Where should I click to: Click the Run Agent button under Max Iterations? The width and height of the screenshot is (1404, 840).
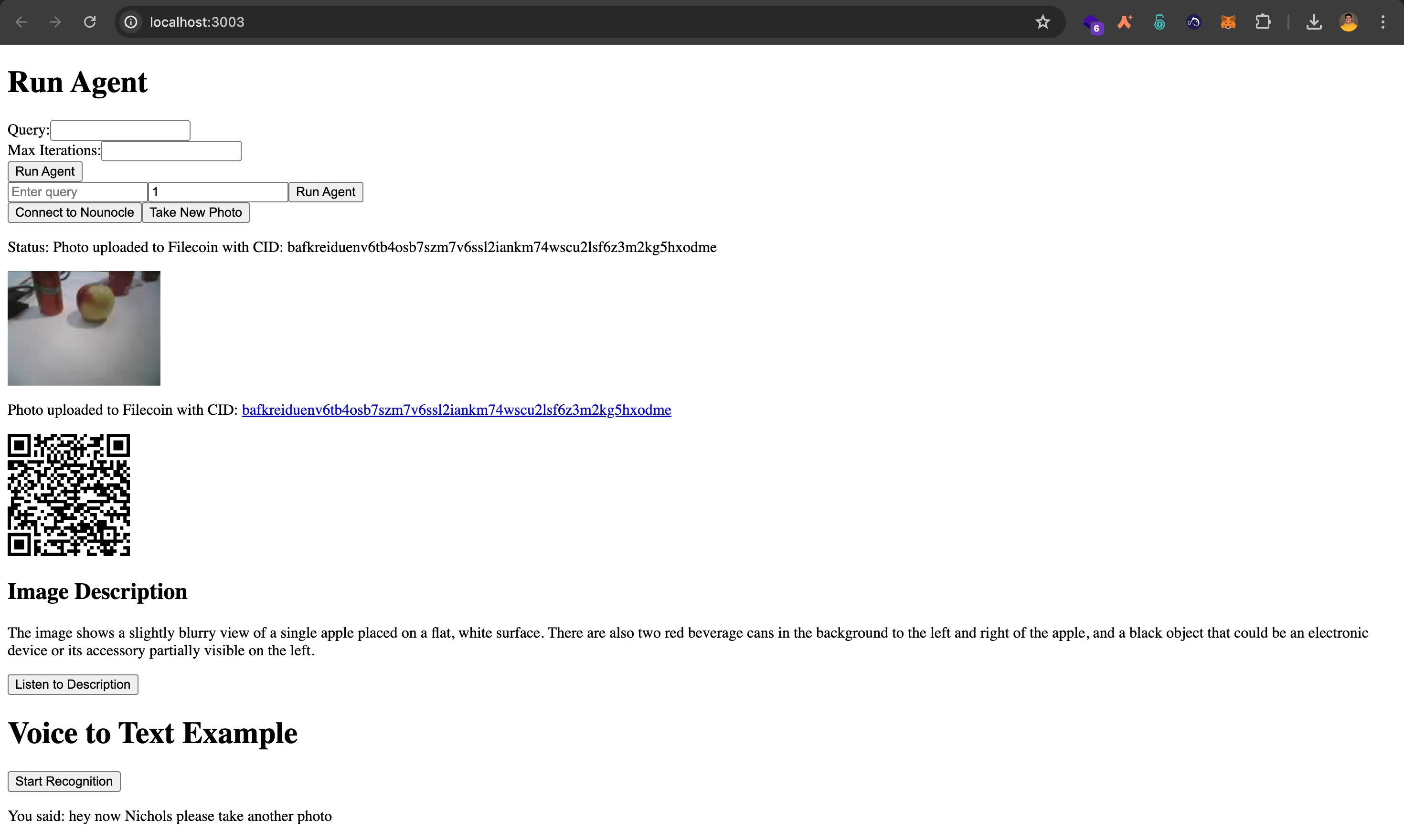click(x=45, y=171)
